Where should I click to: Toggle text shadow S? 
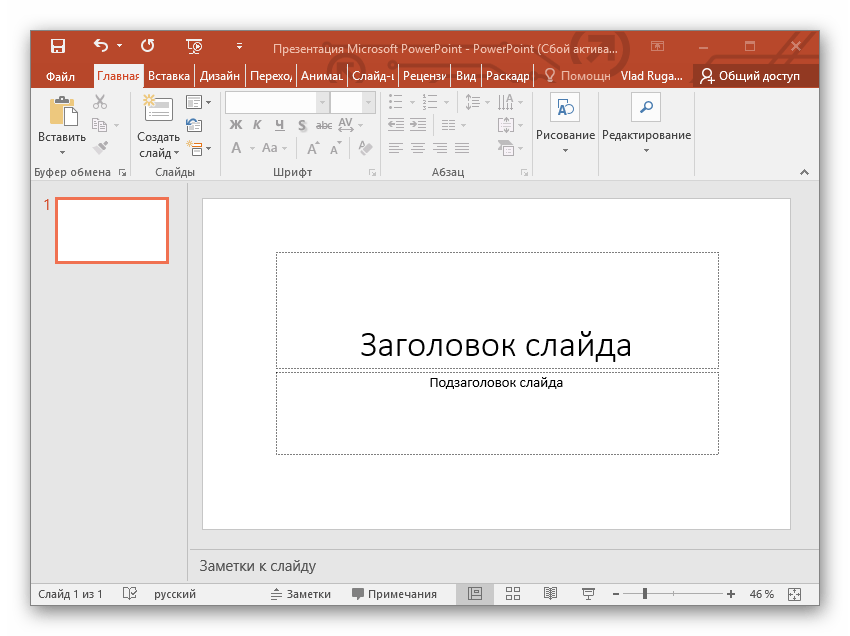click(302, 126)
